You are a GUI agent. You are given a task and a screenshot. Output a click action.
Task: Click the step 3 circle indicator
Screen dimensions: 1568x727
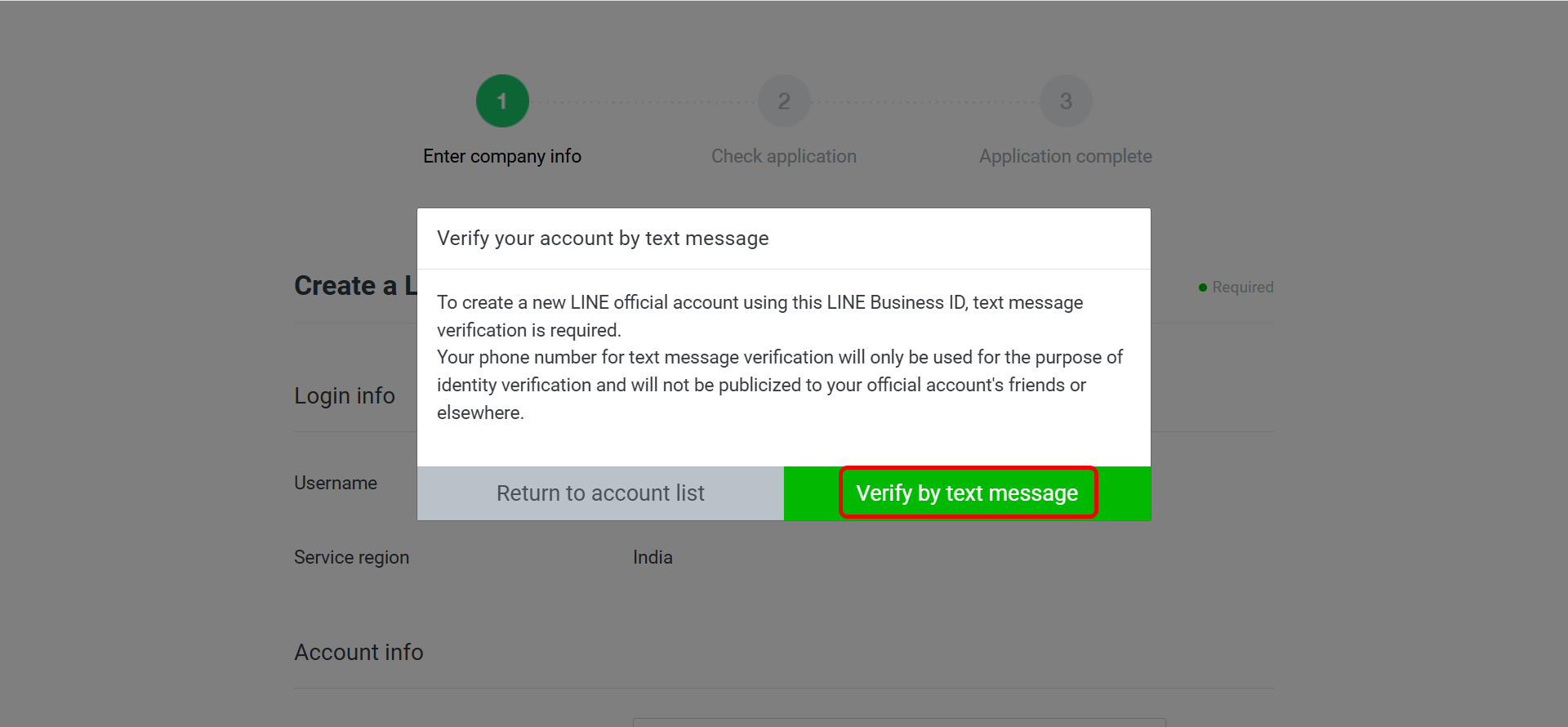point(1066,101)
